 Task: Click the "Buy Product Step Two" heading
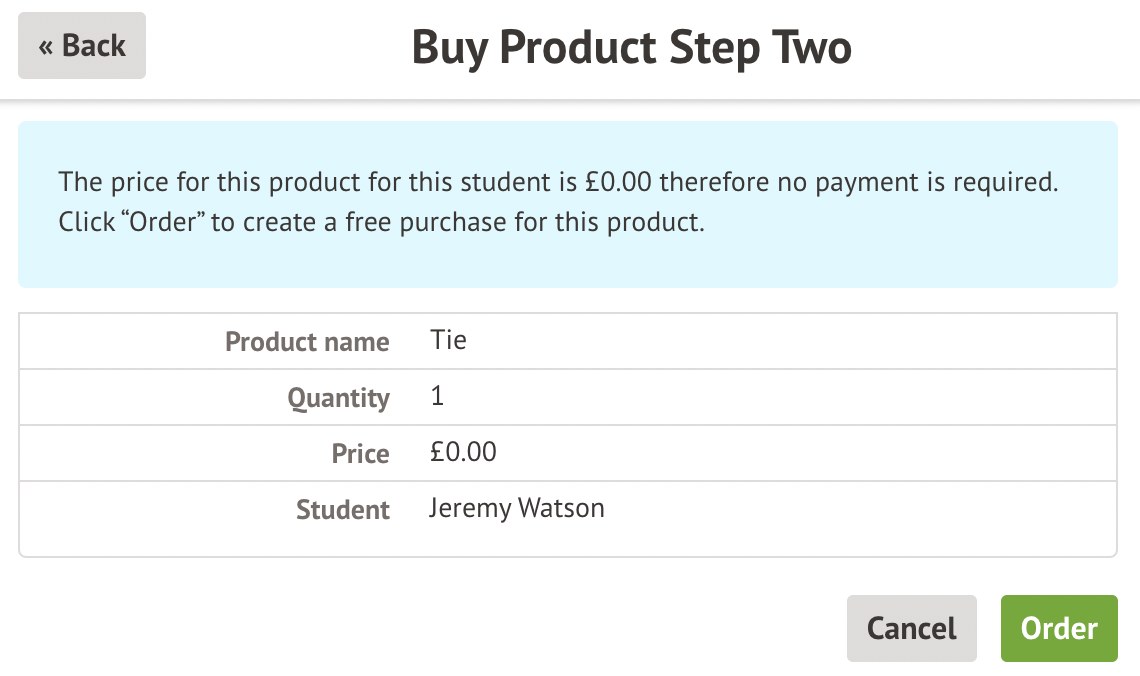(x=631, y=48)
